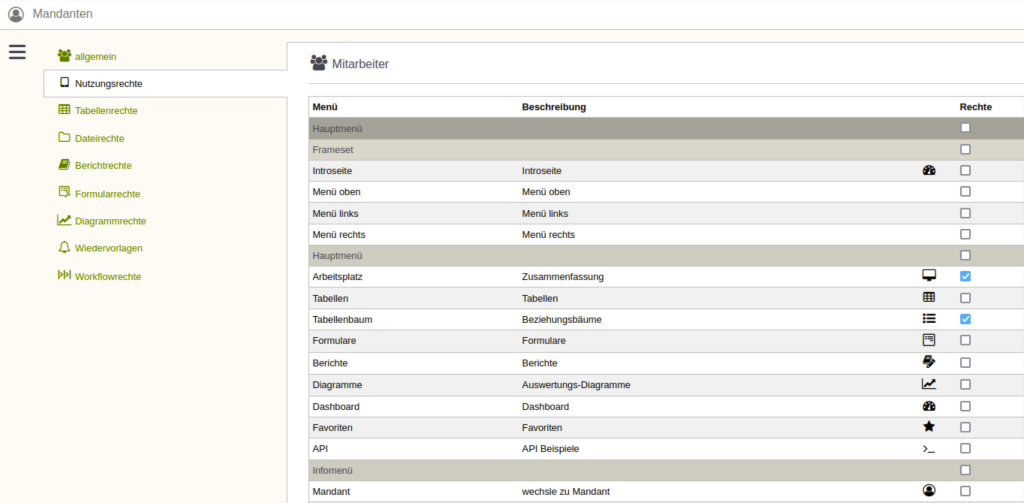Image resolution: width=1024 pixels, height=503 pixels.
Task: Tick the checkbox for the Infomenü group row
Action: tap(965, 470)
